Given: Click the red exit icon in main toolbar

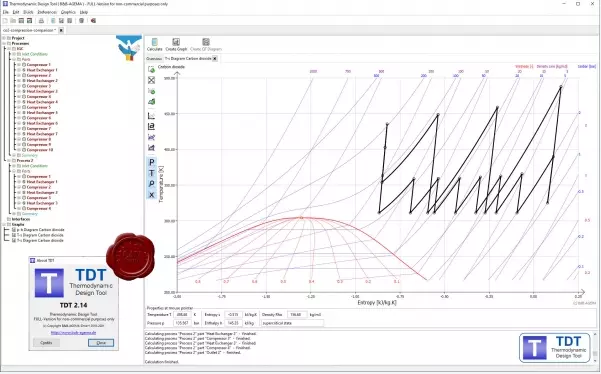Looking at the screenshot, I should point(93,21).
